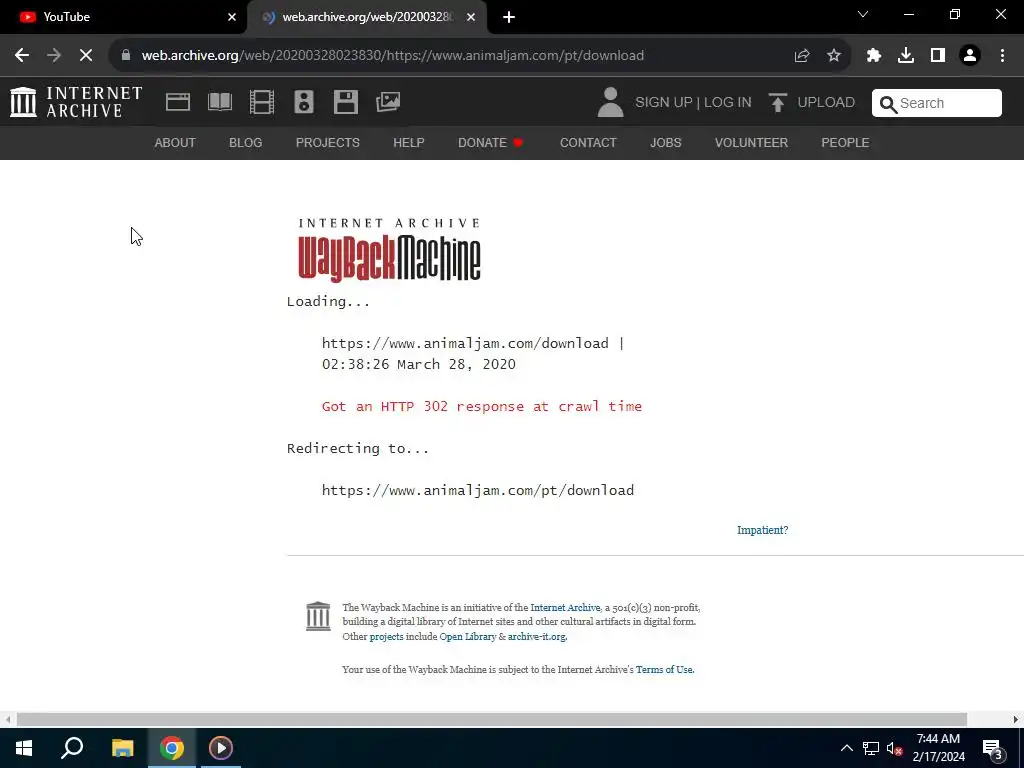Open the software floppy disk icon
Screen dimensions: 1024x768
pos(345,102)
